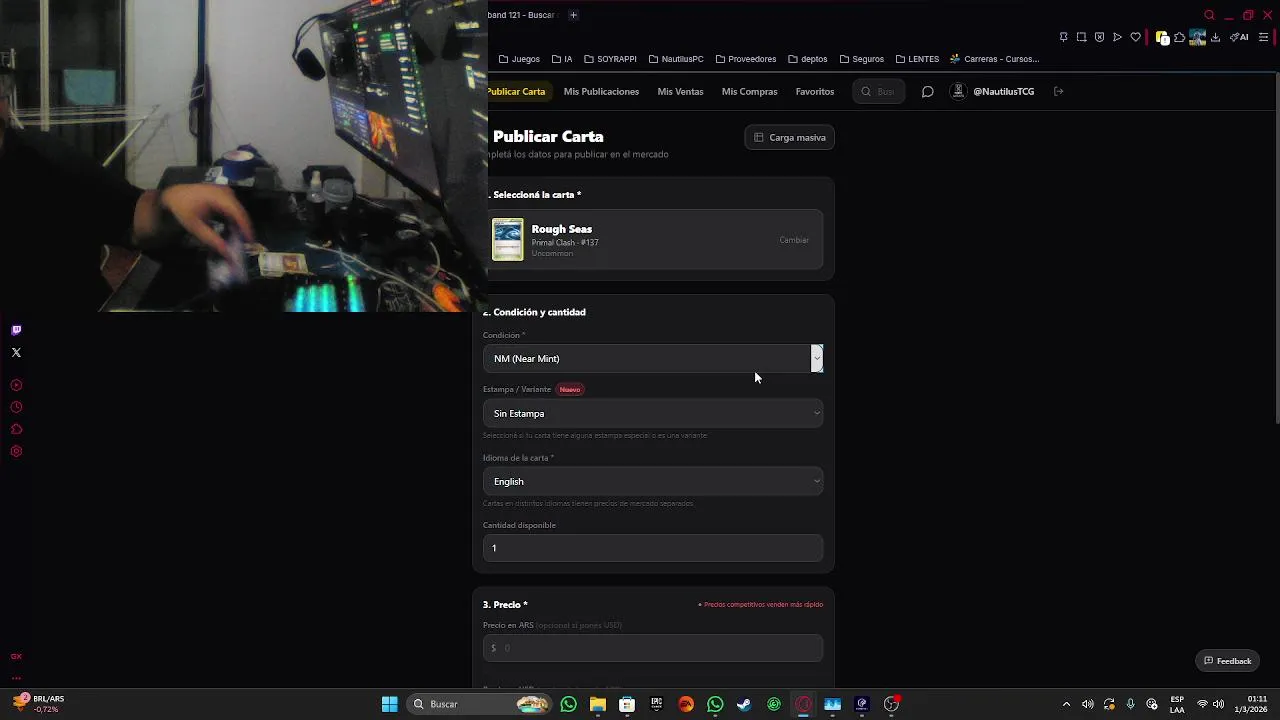The height and width of the screenshot is (720, 1280).
Task: Click the Carga masiva button
Action: point(790,137)
